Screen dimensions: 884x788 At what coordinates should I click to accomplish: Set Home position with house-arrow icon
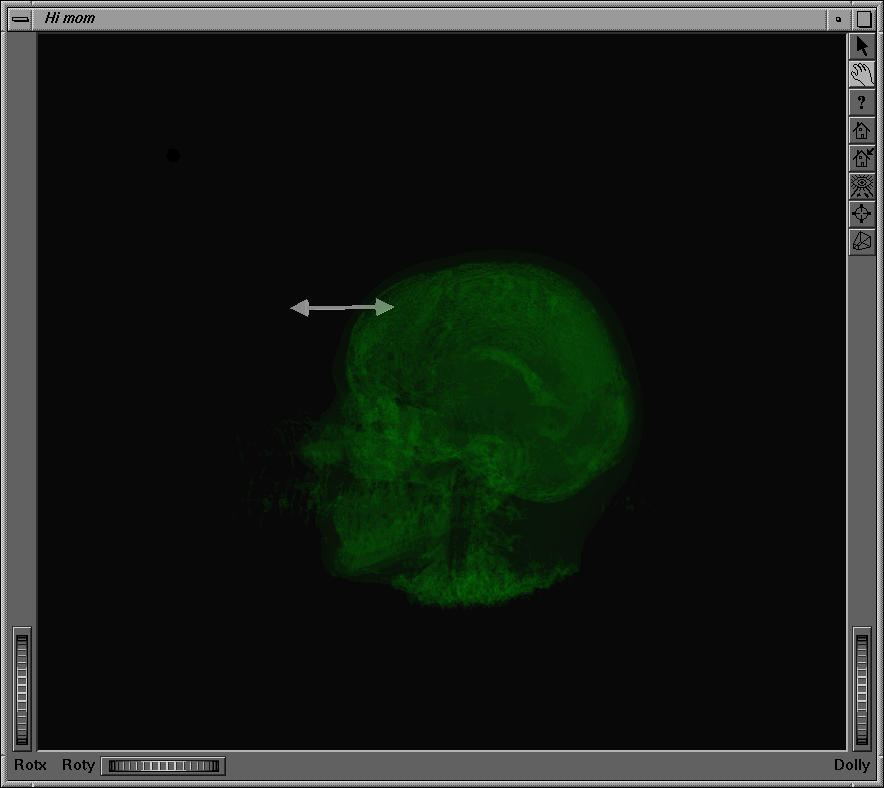(x=861, y=158)
